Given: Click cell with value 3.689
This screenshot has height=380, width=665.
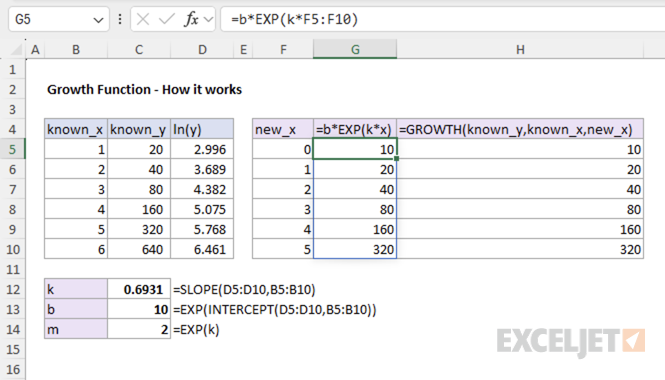Looking at the screenshot, I should tap(202, 169).
